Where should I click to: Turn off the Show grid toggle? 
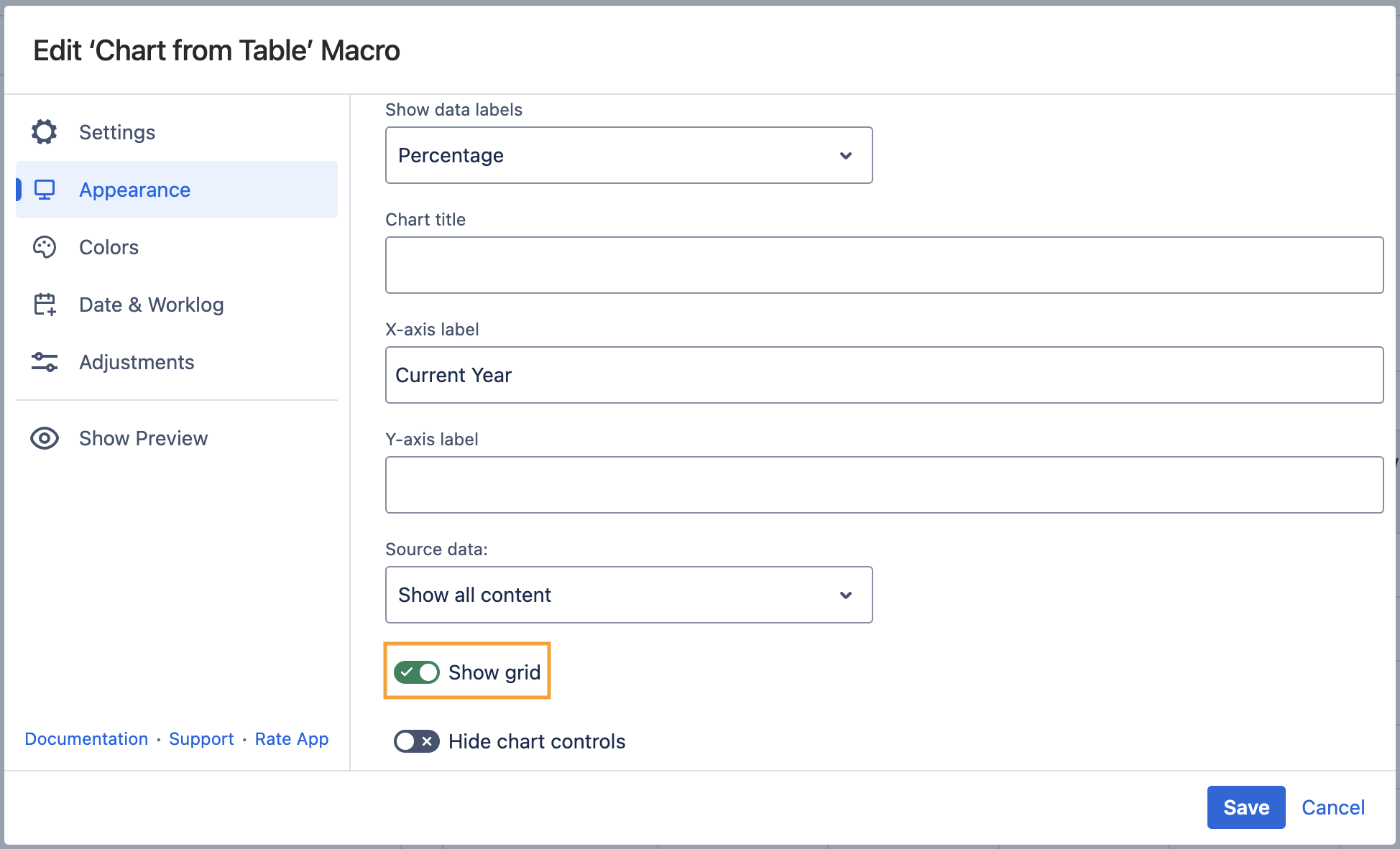click(x=417, y=672)
